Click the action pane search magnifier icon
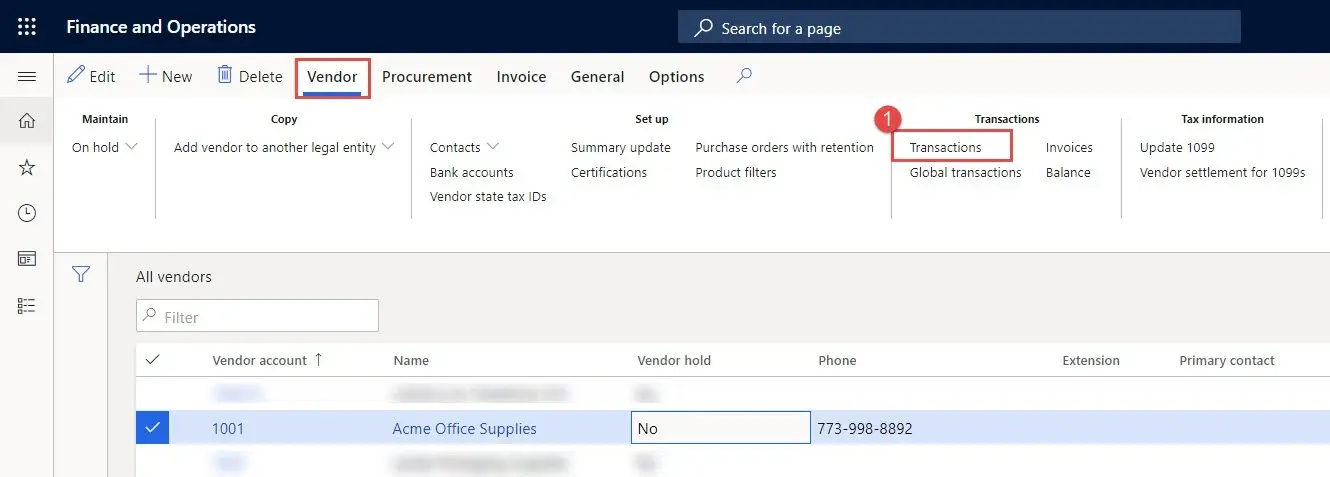Screen dimensions: 1330x477 (744, 75)
